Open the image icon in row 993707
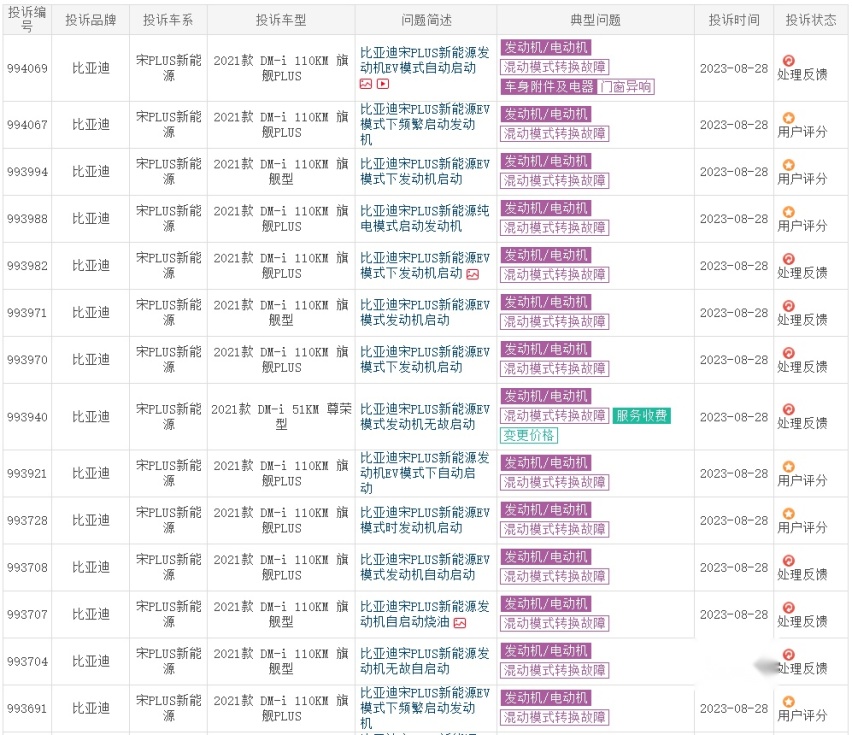Screen dimensions: 852x735 (x=460, y=623)
